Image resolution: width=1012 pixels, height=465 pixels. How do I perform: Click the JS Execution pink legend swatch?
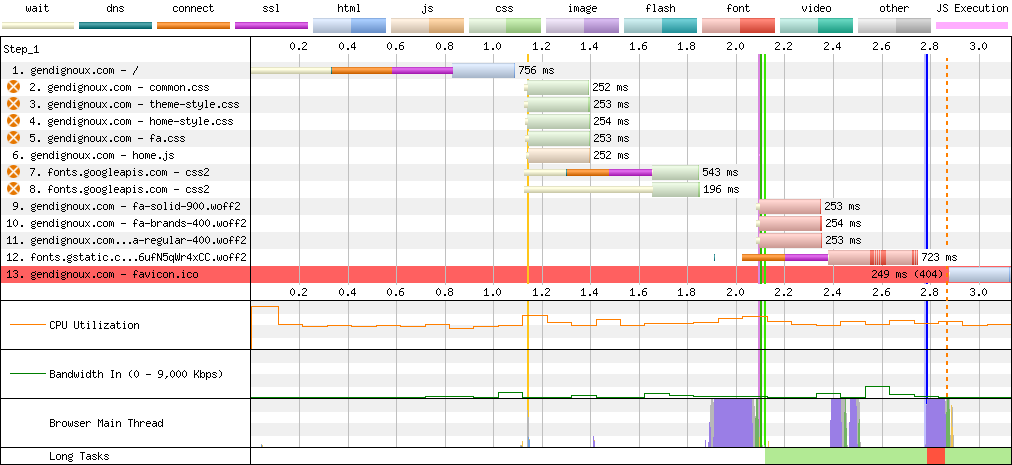click(971, 24)
